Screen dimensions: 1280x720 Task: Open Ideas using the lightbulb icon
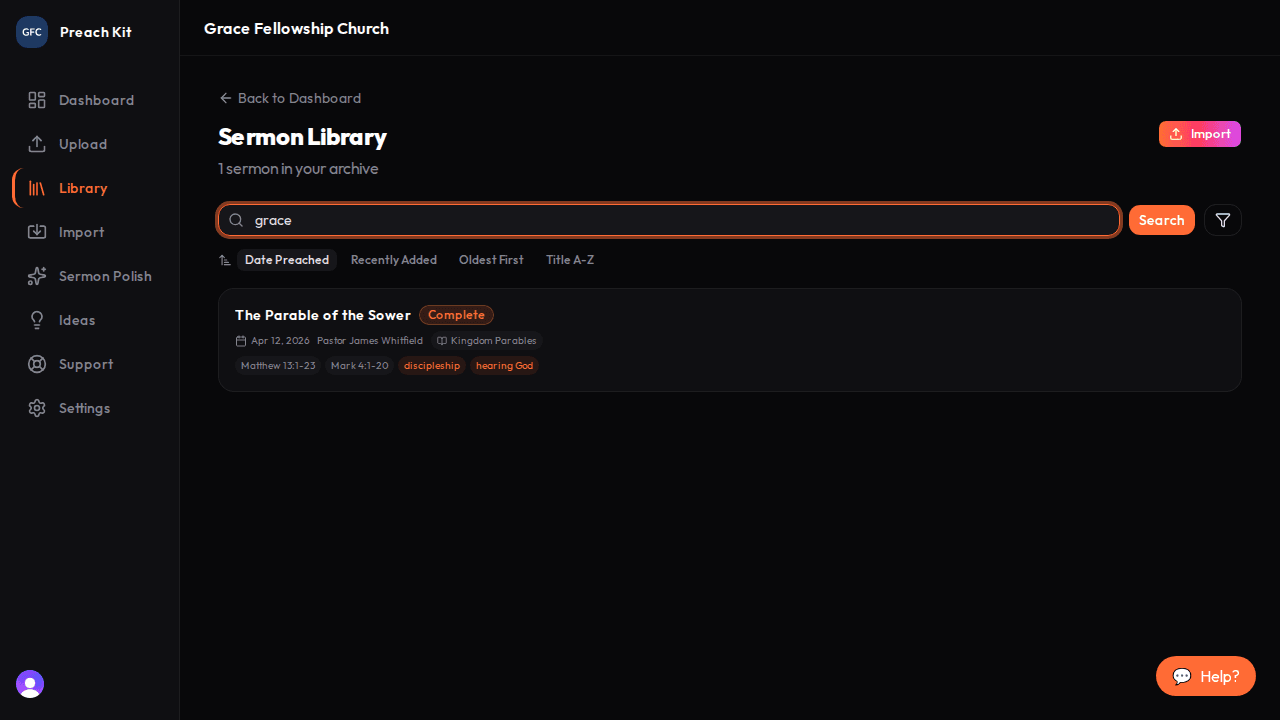37,320
